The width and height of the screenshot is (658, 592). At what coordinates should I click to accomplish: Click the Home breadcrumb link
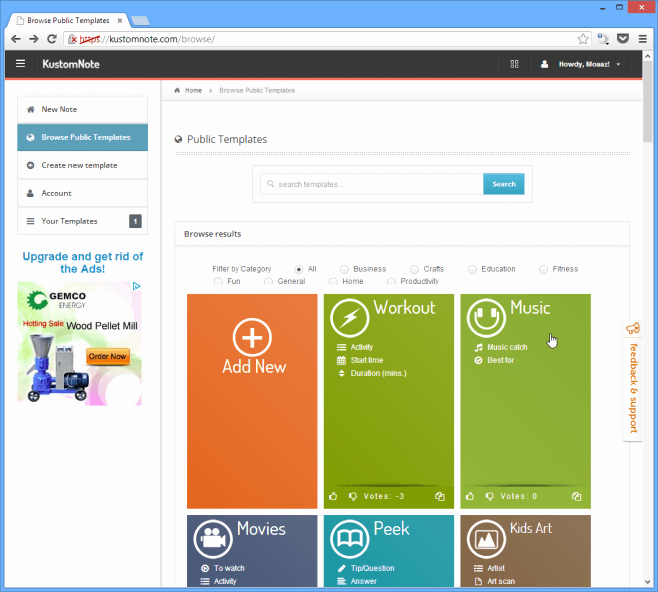(x=193, y=90)
